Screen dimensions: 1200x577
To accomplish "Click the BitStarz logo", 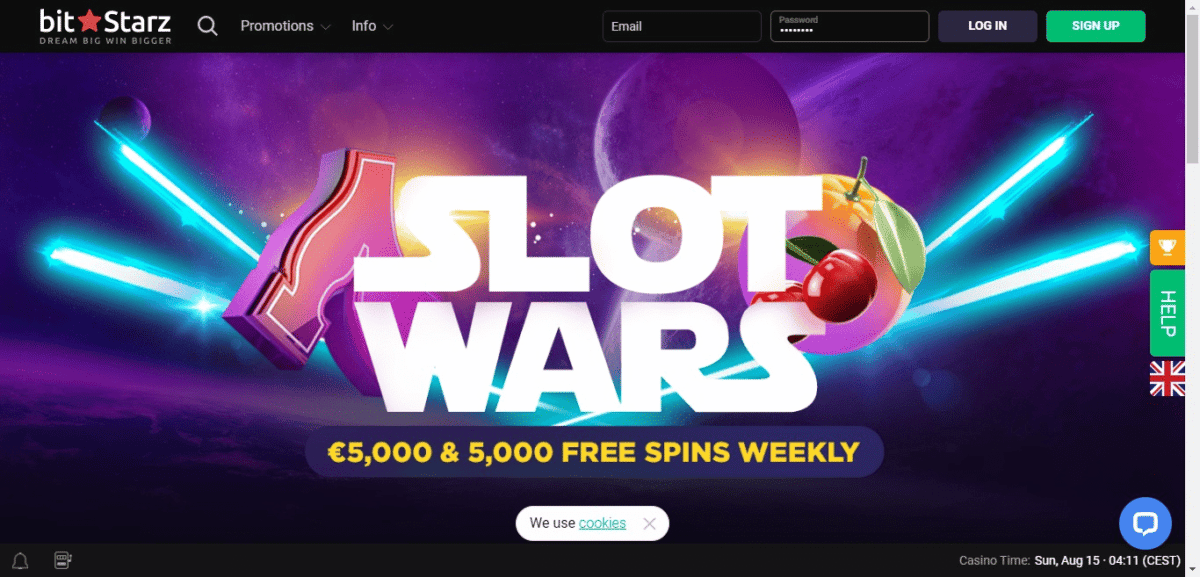I will click(x=105, y=26).
